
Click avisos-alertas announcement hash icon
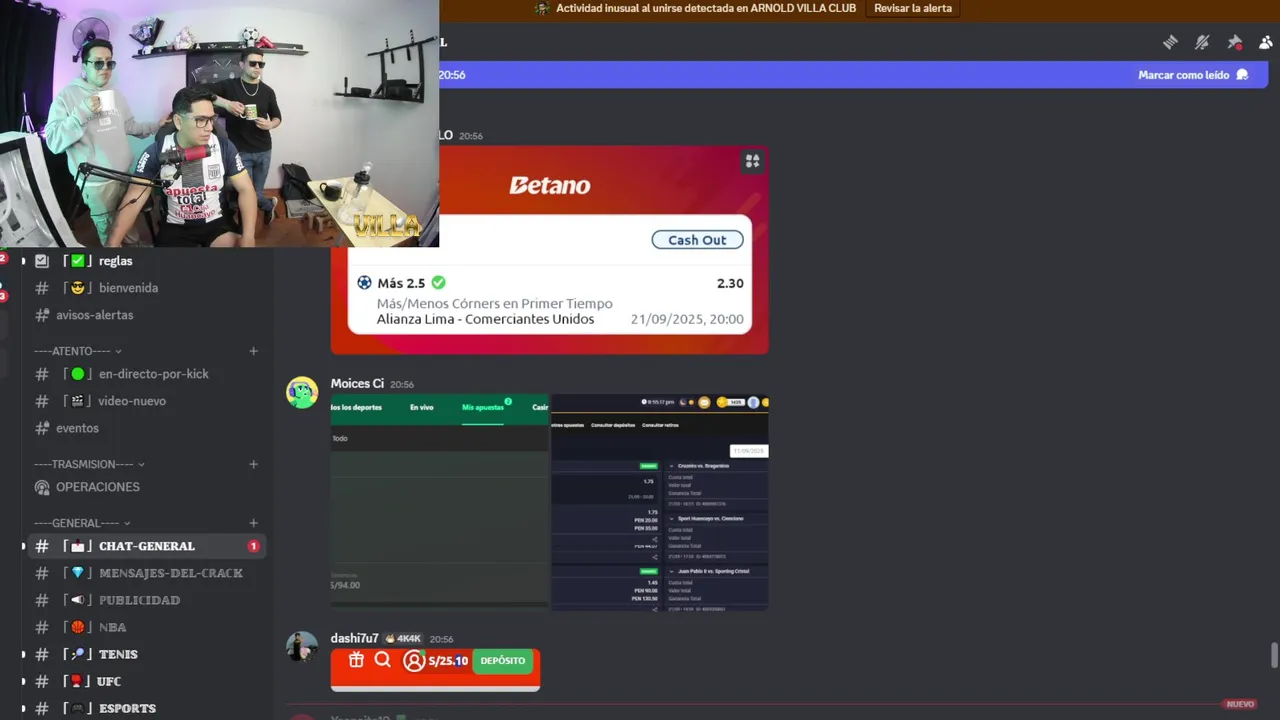tap(42, 314)
